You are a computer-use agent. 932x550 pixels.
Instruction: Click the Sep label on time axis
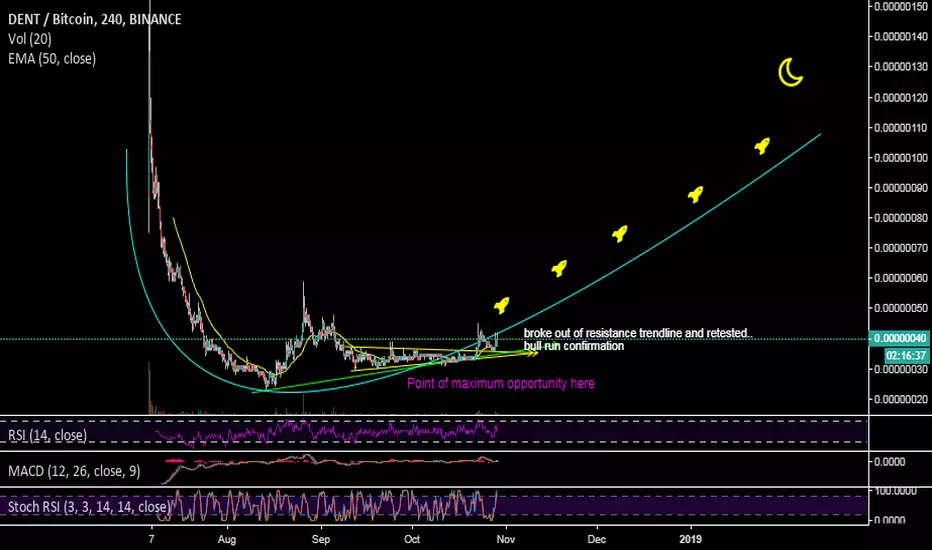(x=320, y=539)
